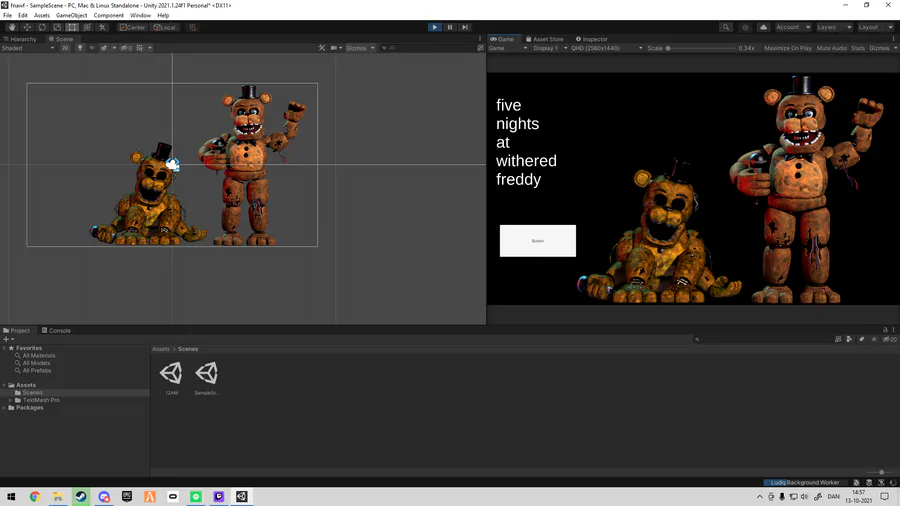Open the Display 1 dropdown
This screenshot has width=900, height=506.
pos(550,48)
